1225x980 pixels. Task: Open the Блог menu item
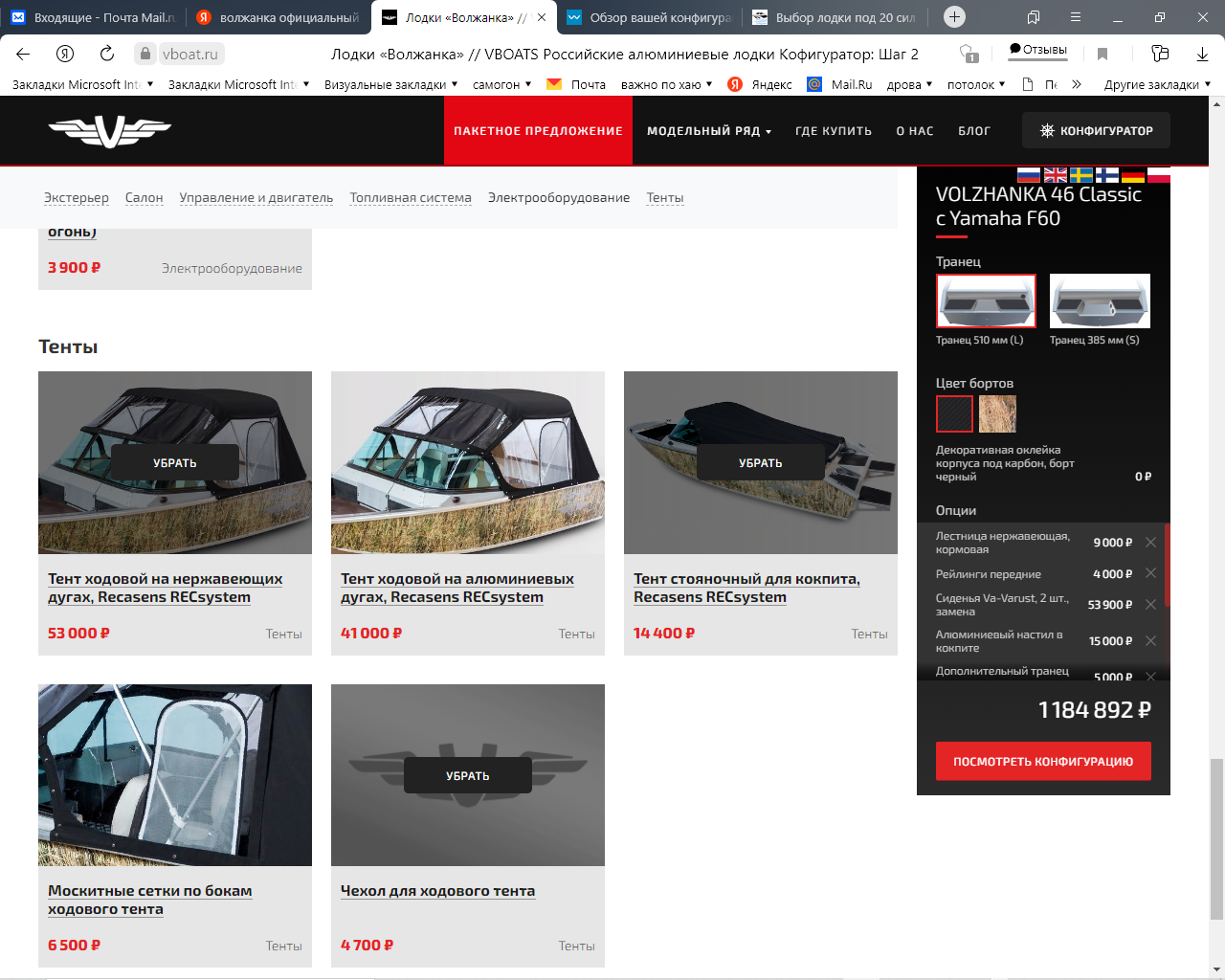click(974, 131)
